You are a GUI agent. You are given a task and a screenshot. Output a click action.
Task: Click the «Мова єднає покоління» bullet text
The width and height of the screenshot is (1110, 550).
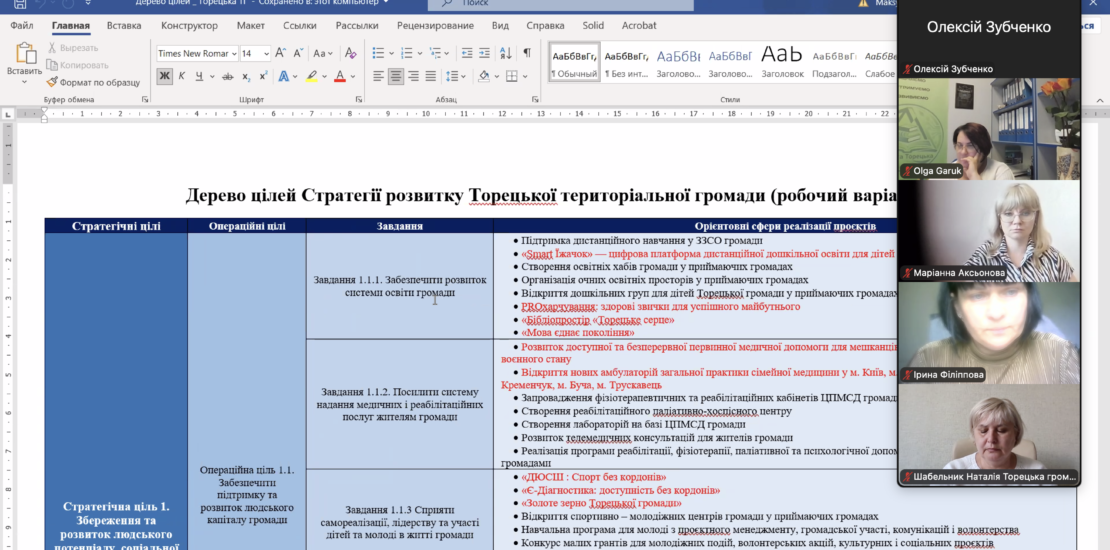pos(578,333)
